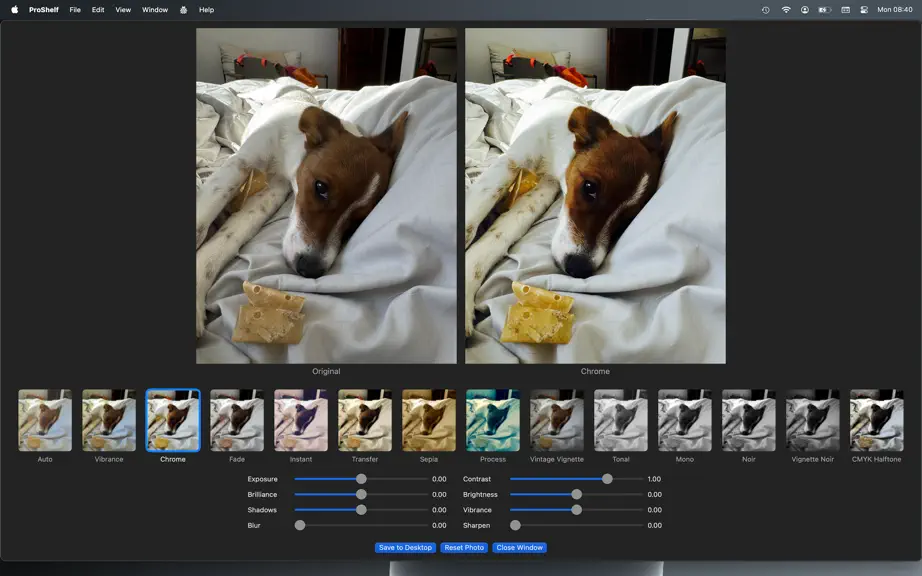
Task: Click the user account status icon
Action: click(804, 9)
